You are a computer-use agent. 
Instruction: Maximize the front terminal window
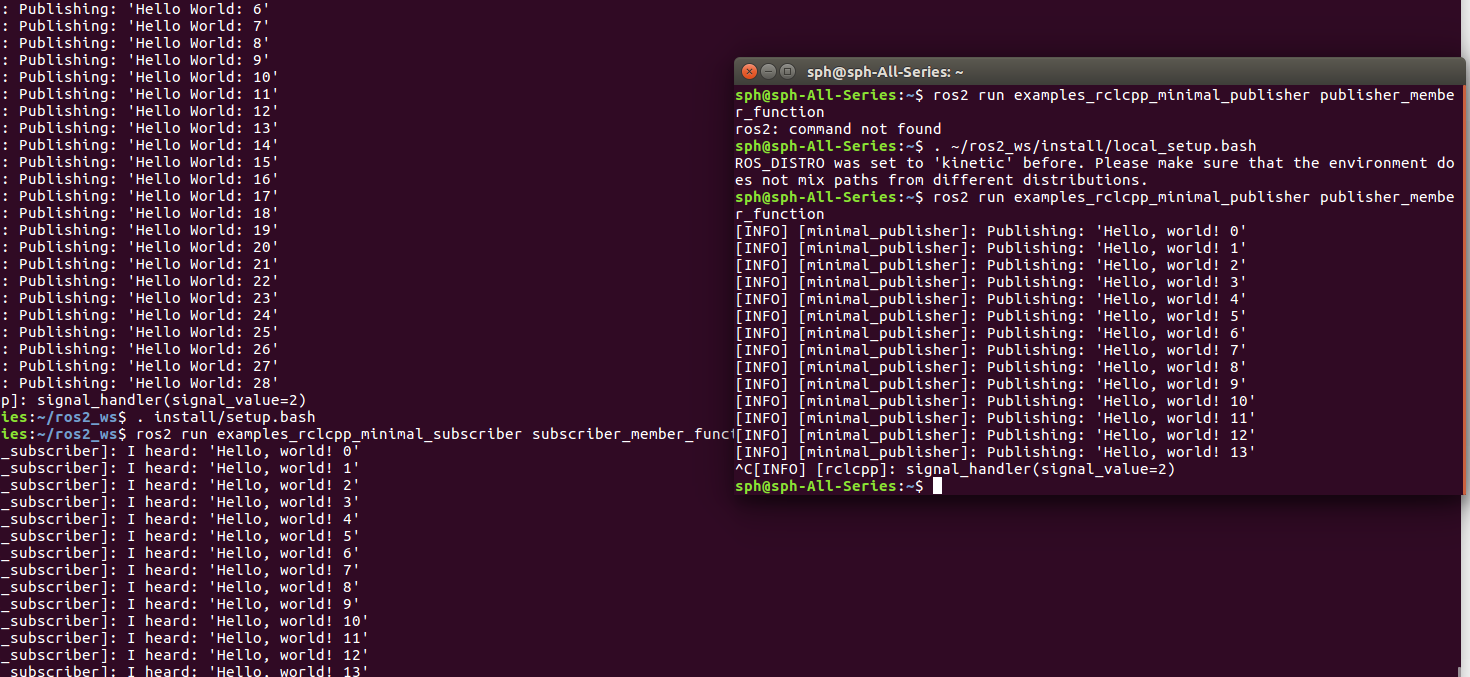tap(787, 71)
